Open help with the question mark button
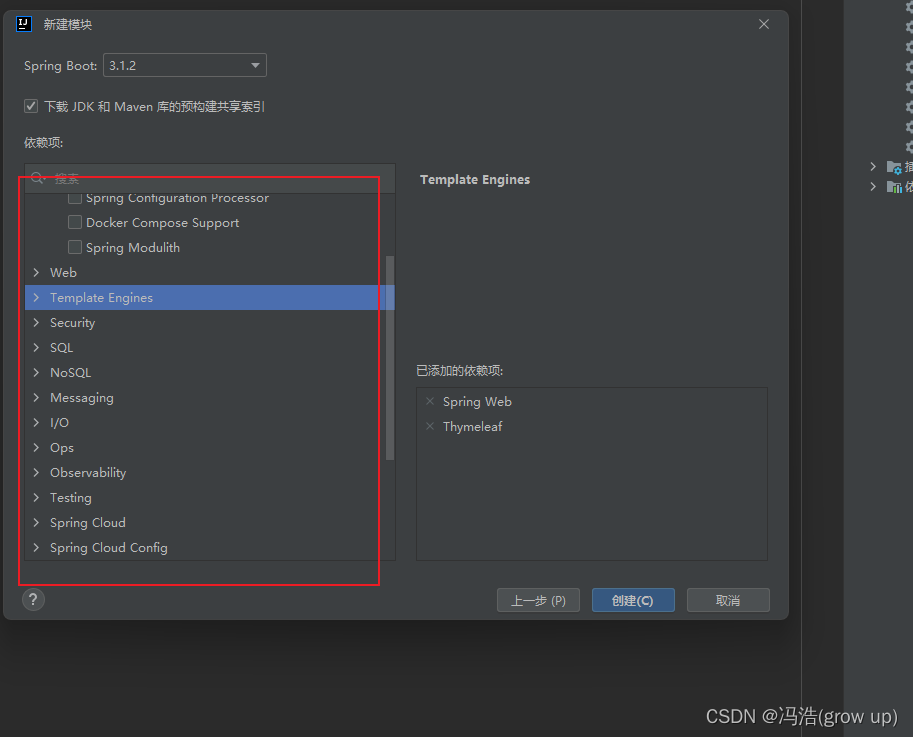The height and width of the screenshot is (737, 913). coord(33,600)
